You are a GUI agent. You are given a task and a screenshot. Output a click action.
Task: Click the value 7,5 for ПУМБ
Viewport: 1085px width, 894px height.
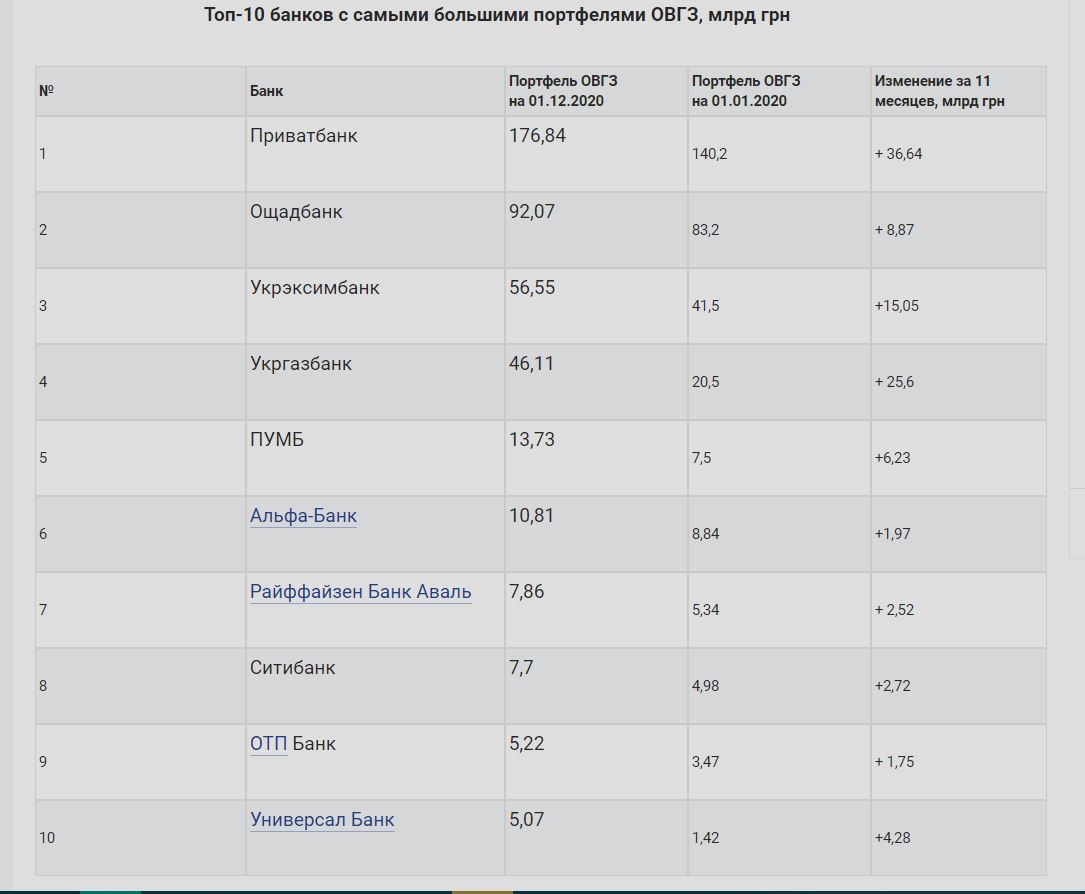pos(701,458)
